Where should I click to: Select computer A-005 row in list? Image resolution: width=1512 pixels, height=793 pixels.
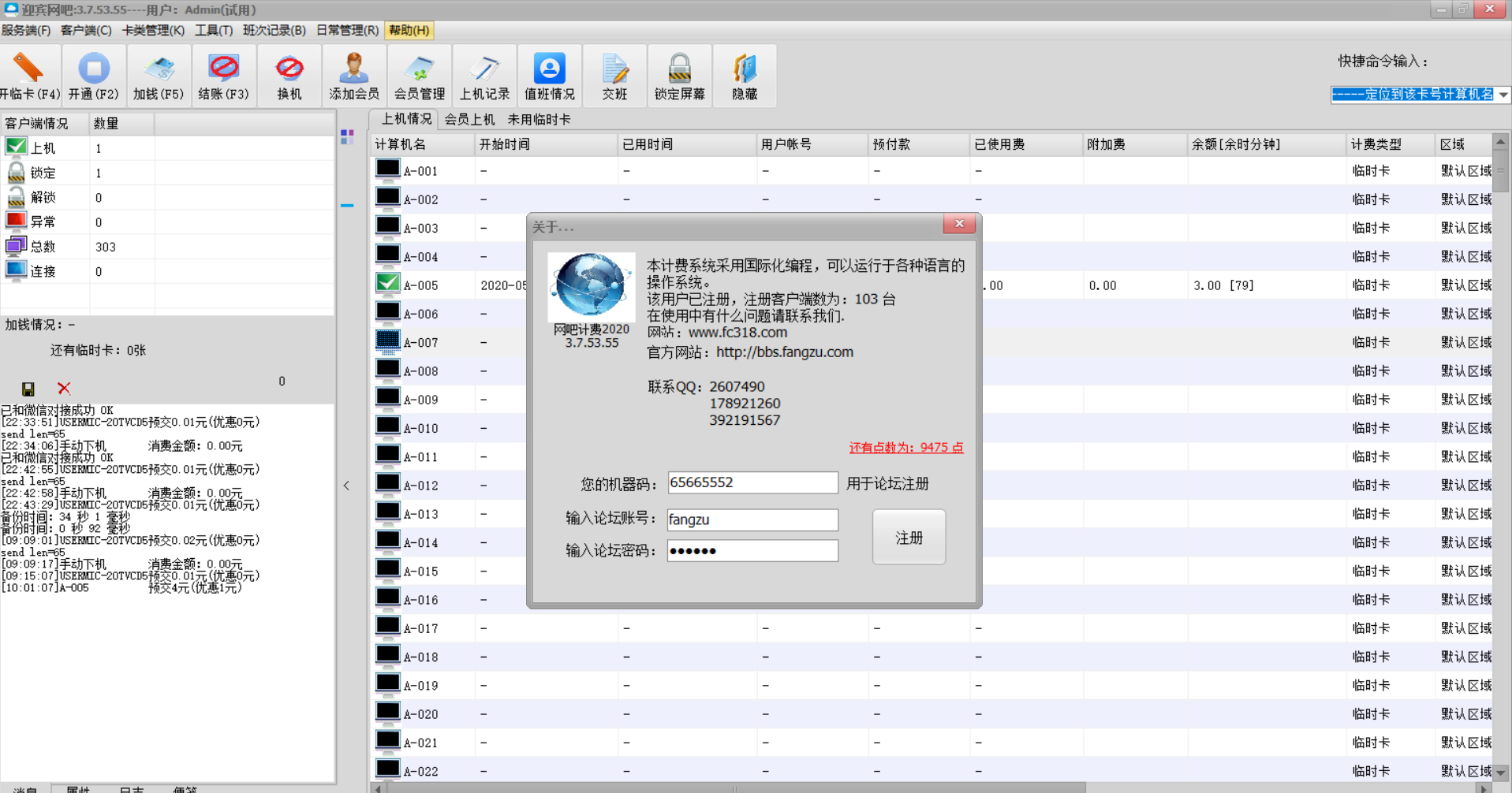[421, 285]
